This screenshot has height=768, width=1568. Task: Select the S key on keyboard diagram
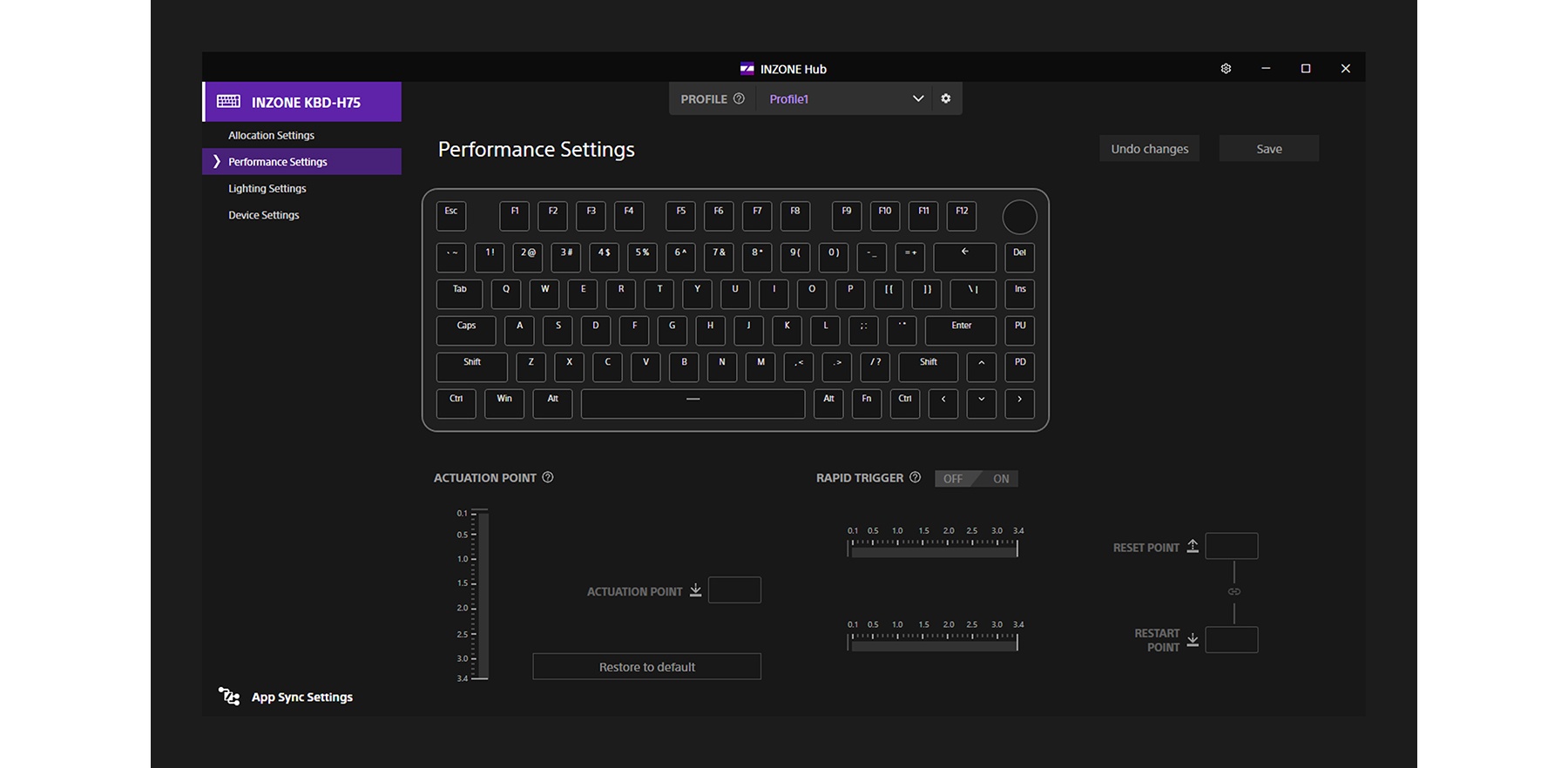(558, 331)
